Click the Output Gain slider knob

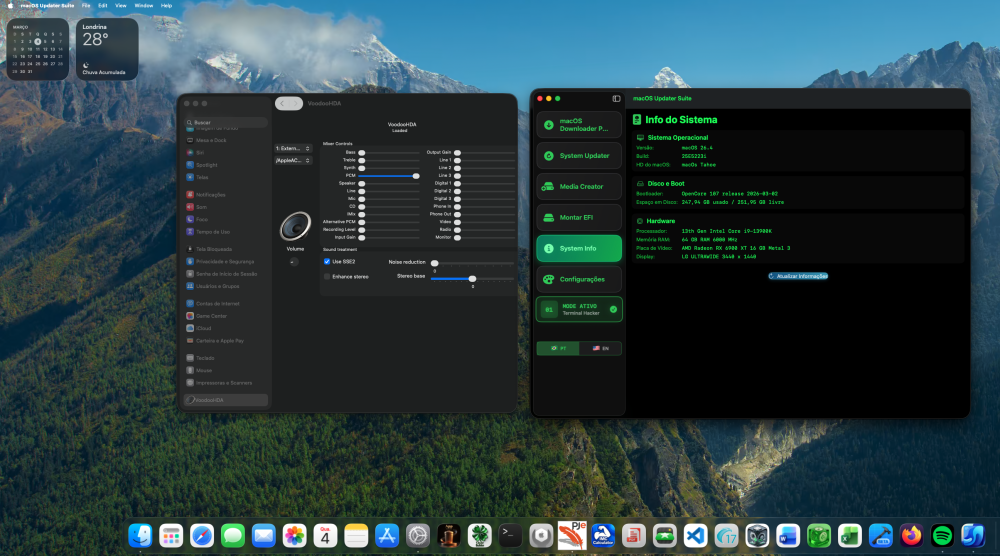click(457, 152)
